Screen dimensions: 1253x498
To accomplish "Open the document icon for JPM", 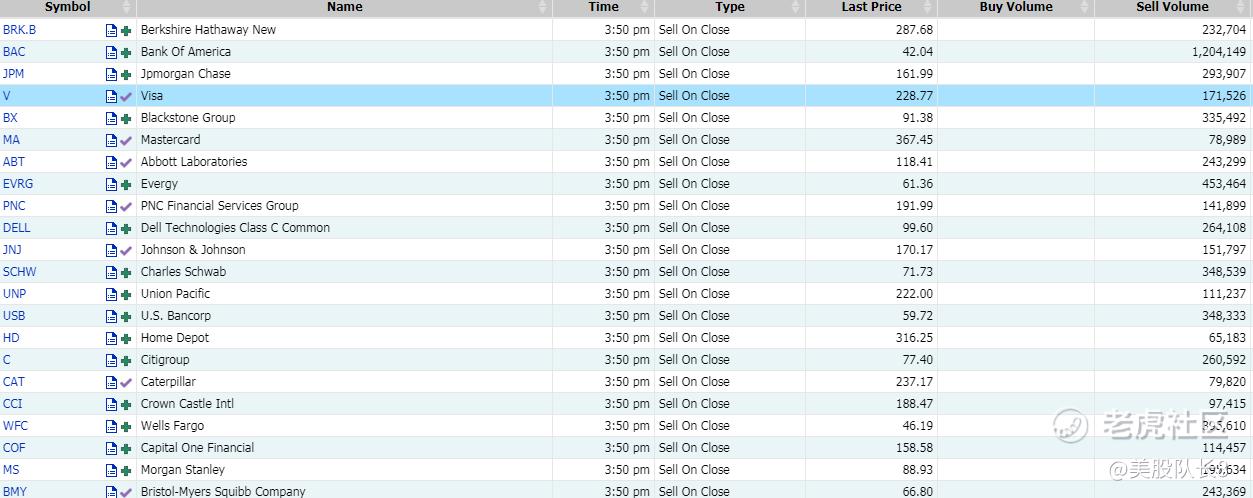I will 111,74.
